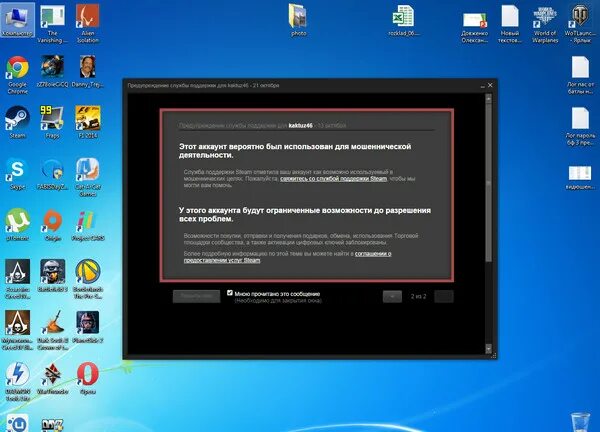Launch Project CARS desktop shortcut

[x=88, y=225]
